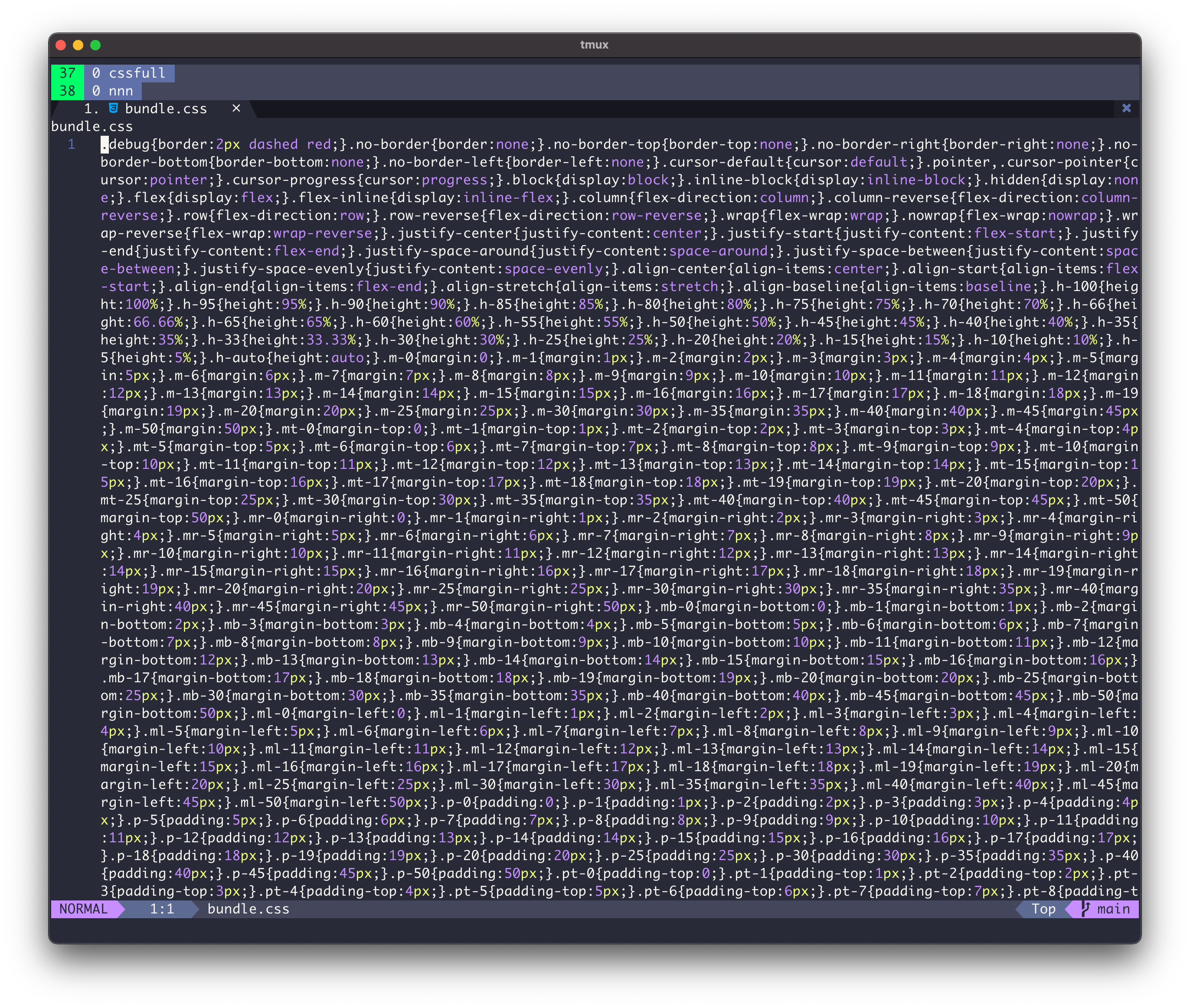Click the green 37 session number

click(67, 73)
